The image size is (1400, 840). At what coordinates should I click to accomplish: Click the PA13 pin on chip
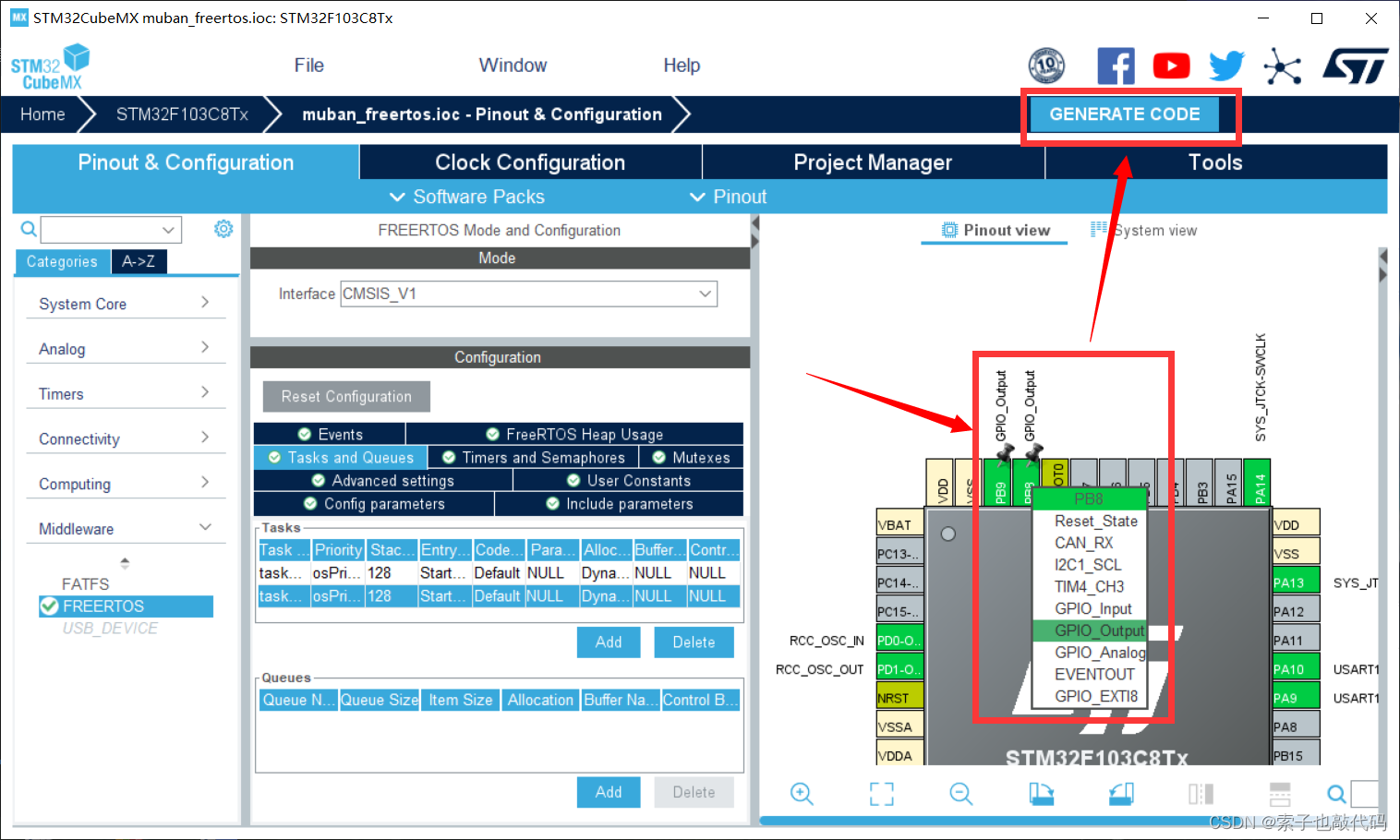pyautogui.click(x=1296, y=582)
